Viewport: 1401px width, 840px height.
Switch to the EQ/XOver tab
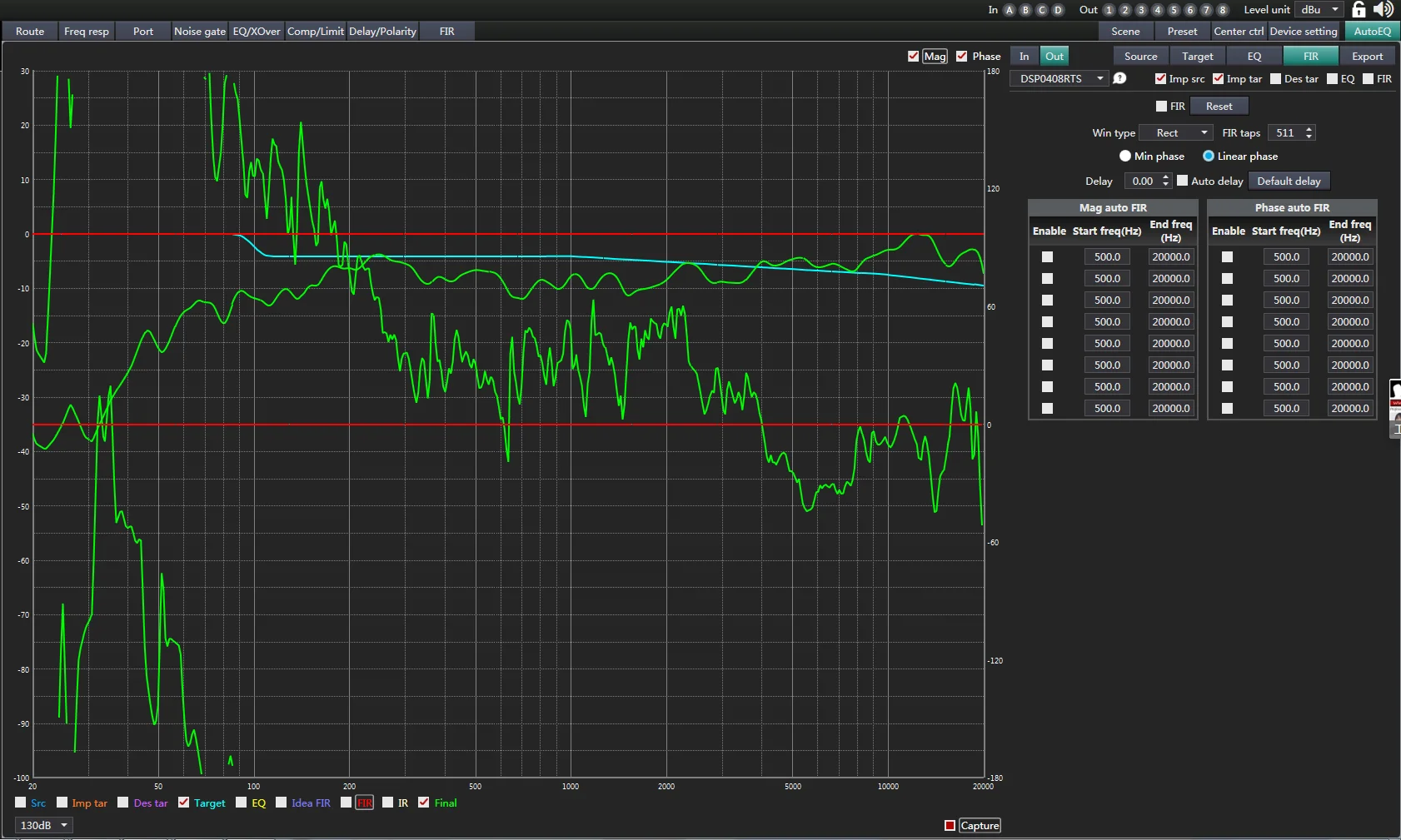(x=257, y=32)
